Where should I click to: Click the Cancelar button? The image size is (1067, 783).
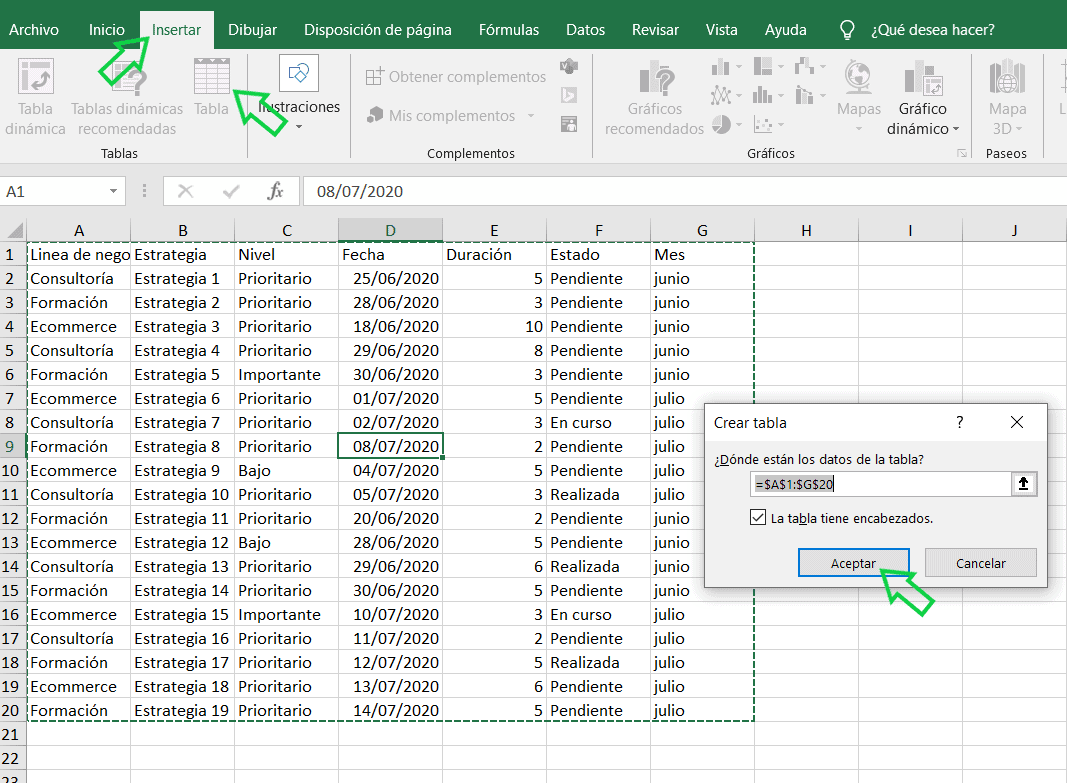[x=981, y=563]
